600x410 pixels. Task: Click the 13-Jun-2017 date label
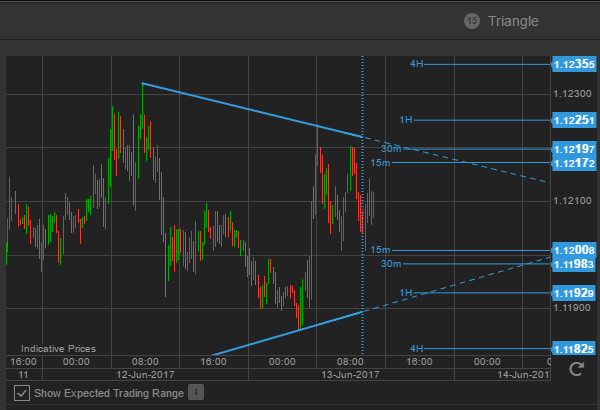tap(348, 374)
